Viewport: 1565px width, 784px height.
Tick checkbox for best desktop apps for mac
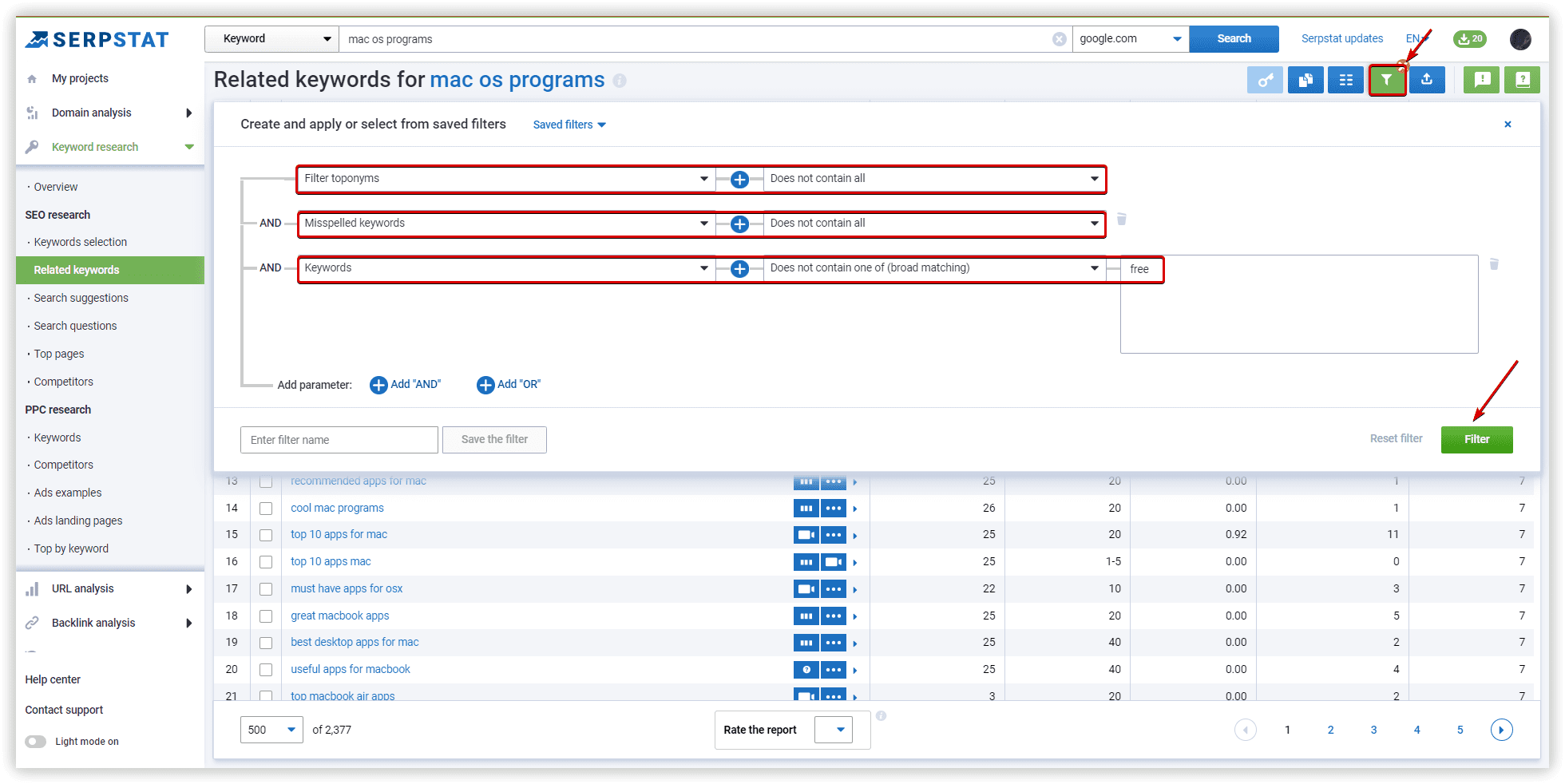[266, 643]
